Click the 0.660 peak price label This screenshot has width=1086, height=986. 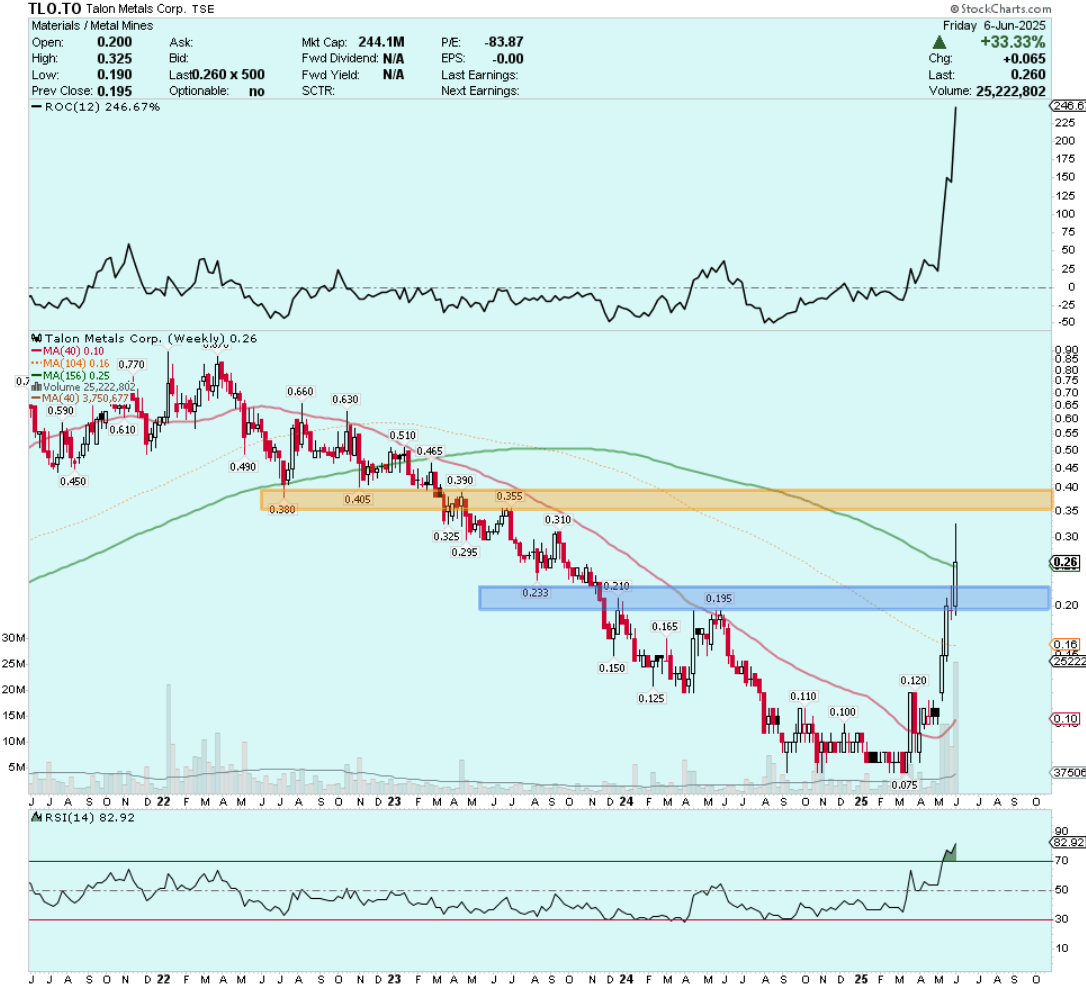coord(301,392)
